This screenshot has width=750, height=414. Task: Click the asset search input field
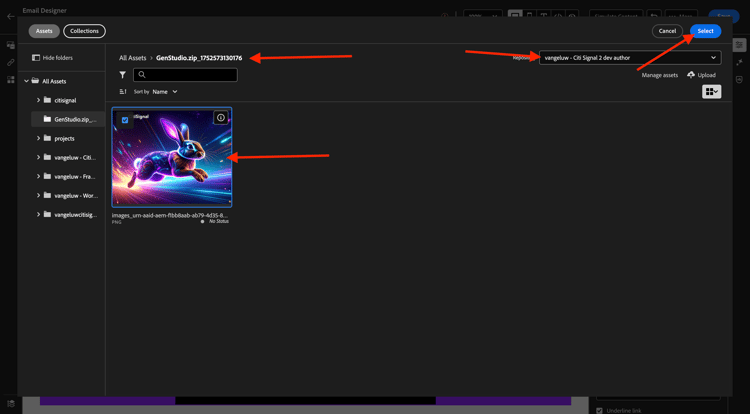tap(185, 75)
